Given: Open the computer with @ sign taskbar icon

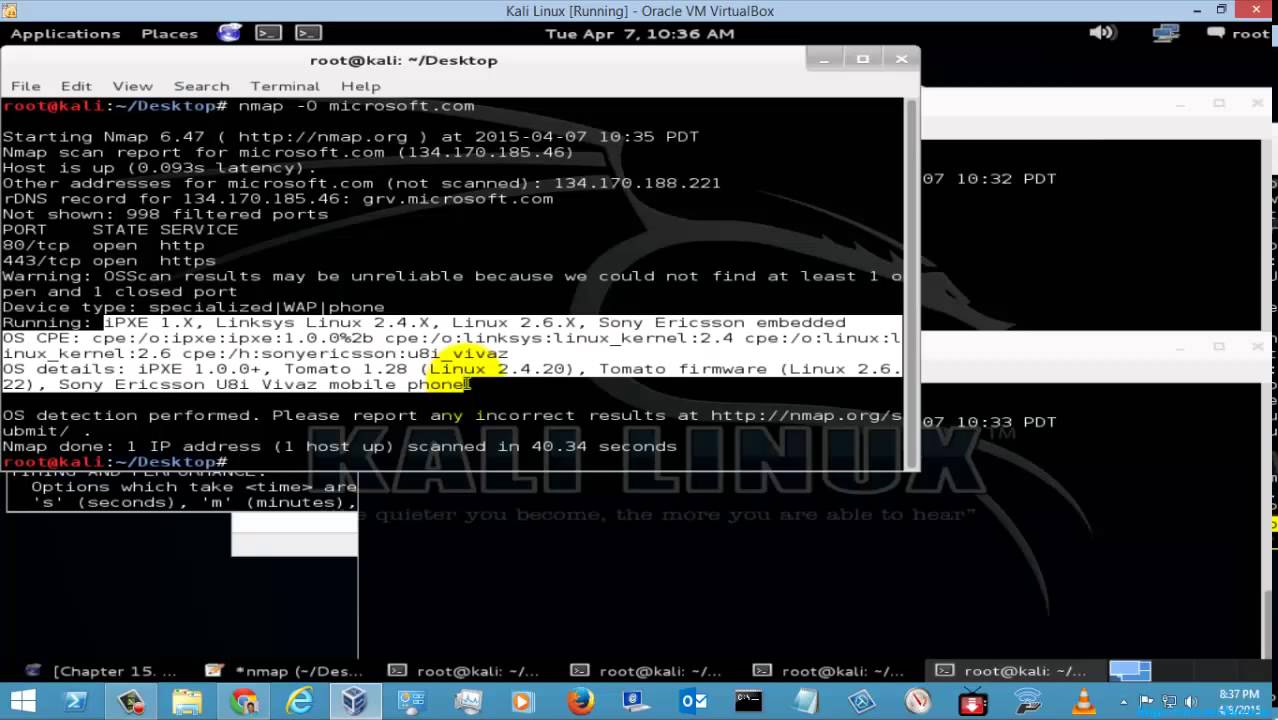Looking at the screenshot, I should point(636,702).
